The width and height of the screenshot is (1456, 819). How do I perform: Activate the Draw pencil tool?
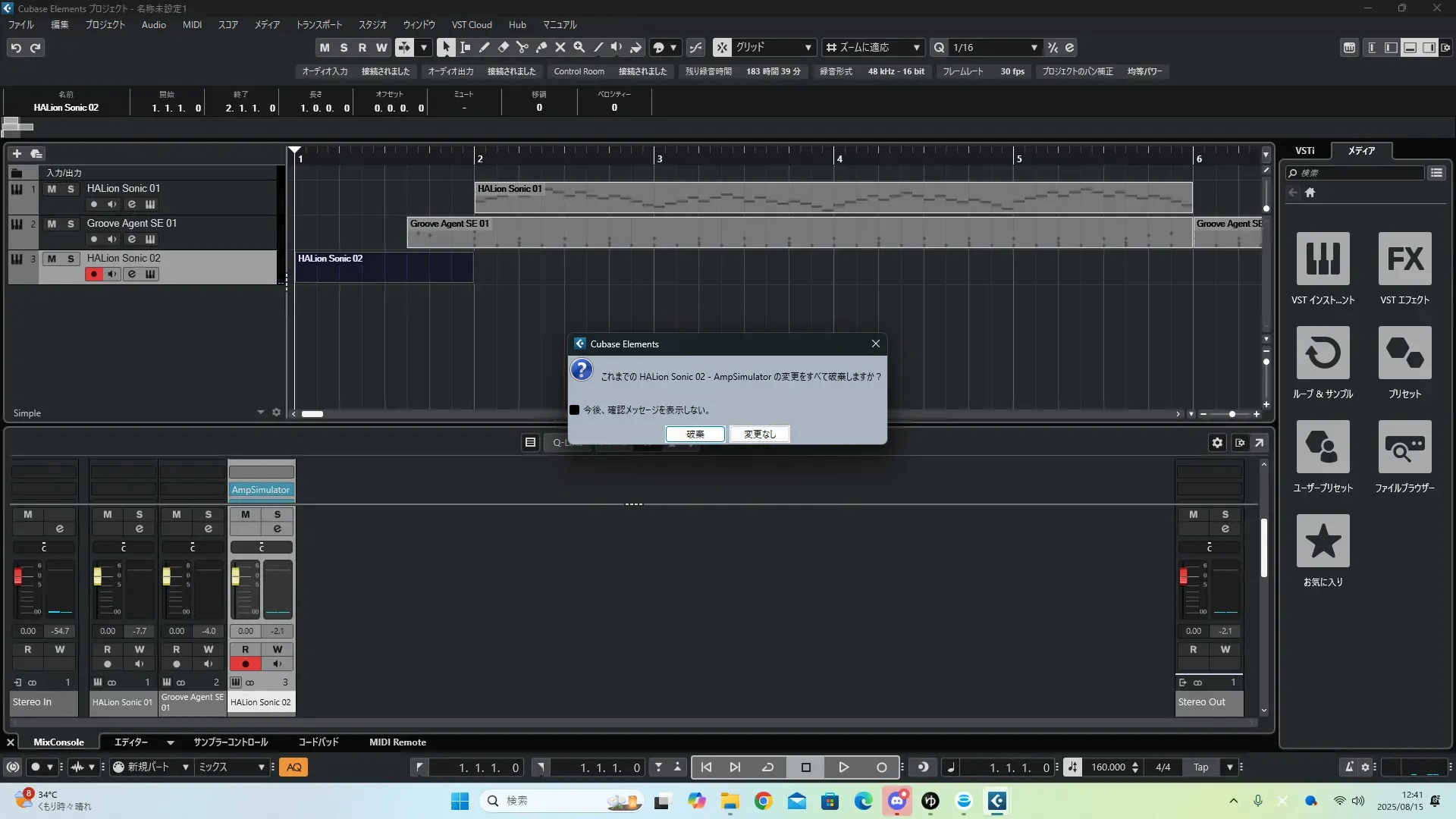[484, 47]
